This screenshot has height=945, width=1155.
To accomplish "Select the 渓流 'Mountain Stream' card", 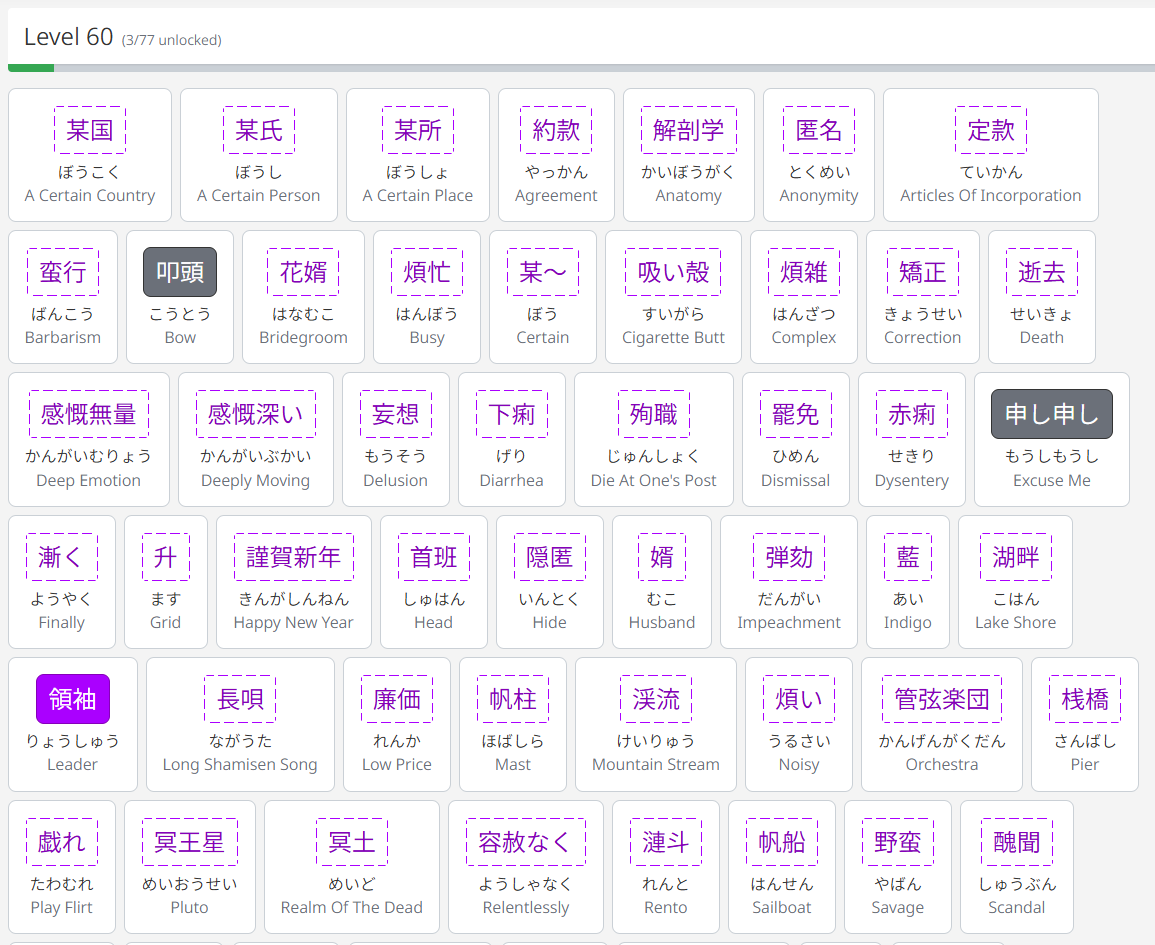I will [x=656, y=724].
